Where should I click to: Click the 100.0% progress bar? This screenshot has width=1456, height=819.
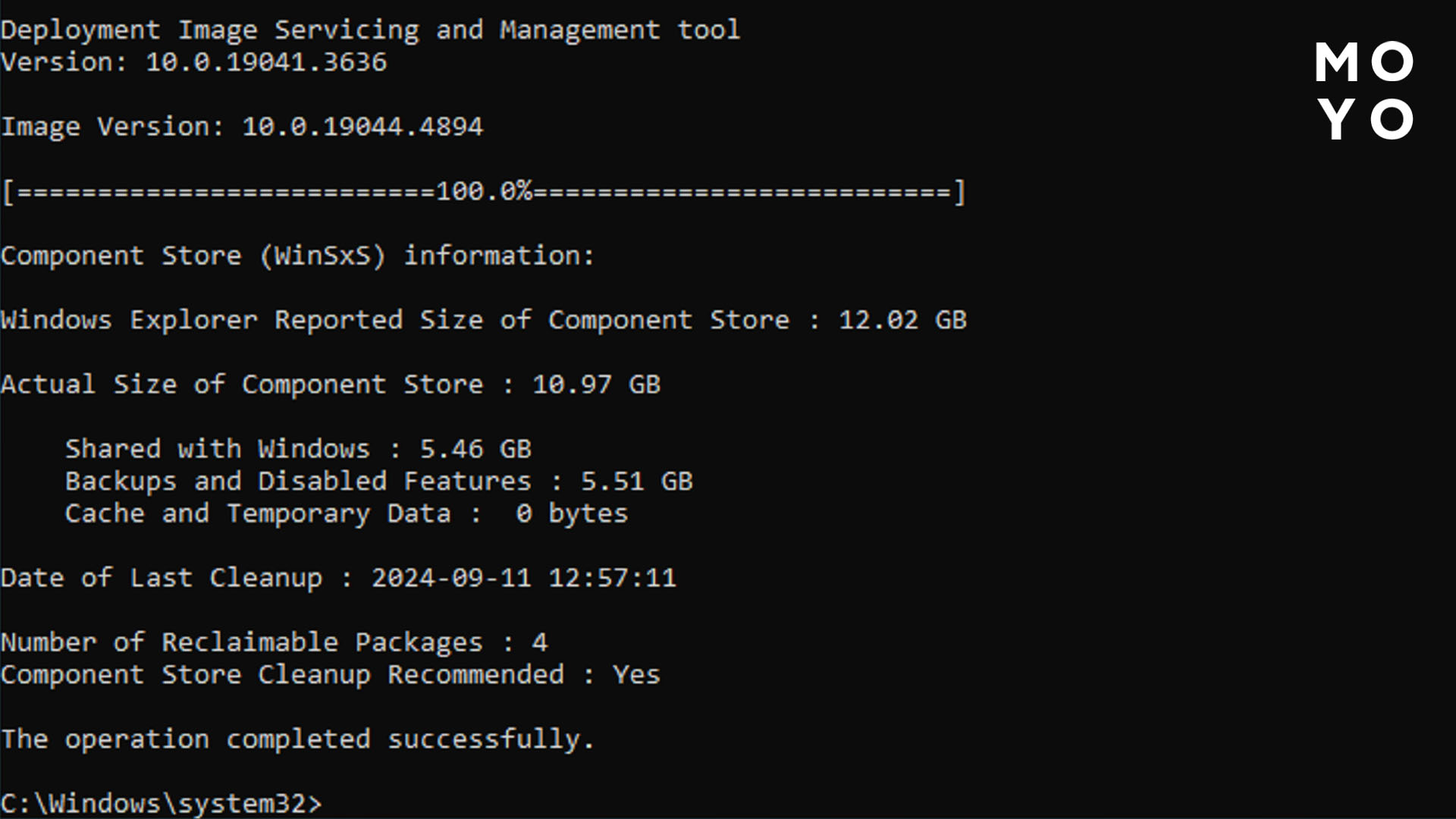point(484,192)
